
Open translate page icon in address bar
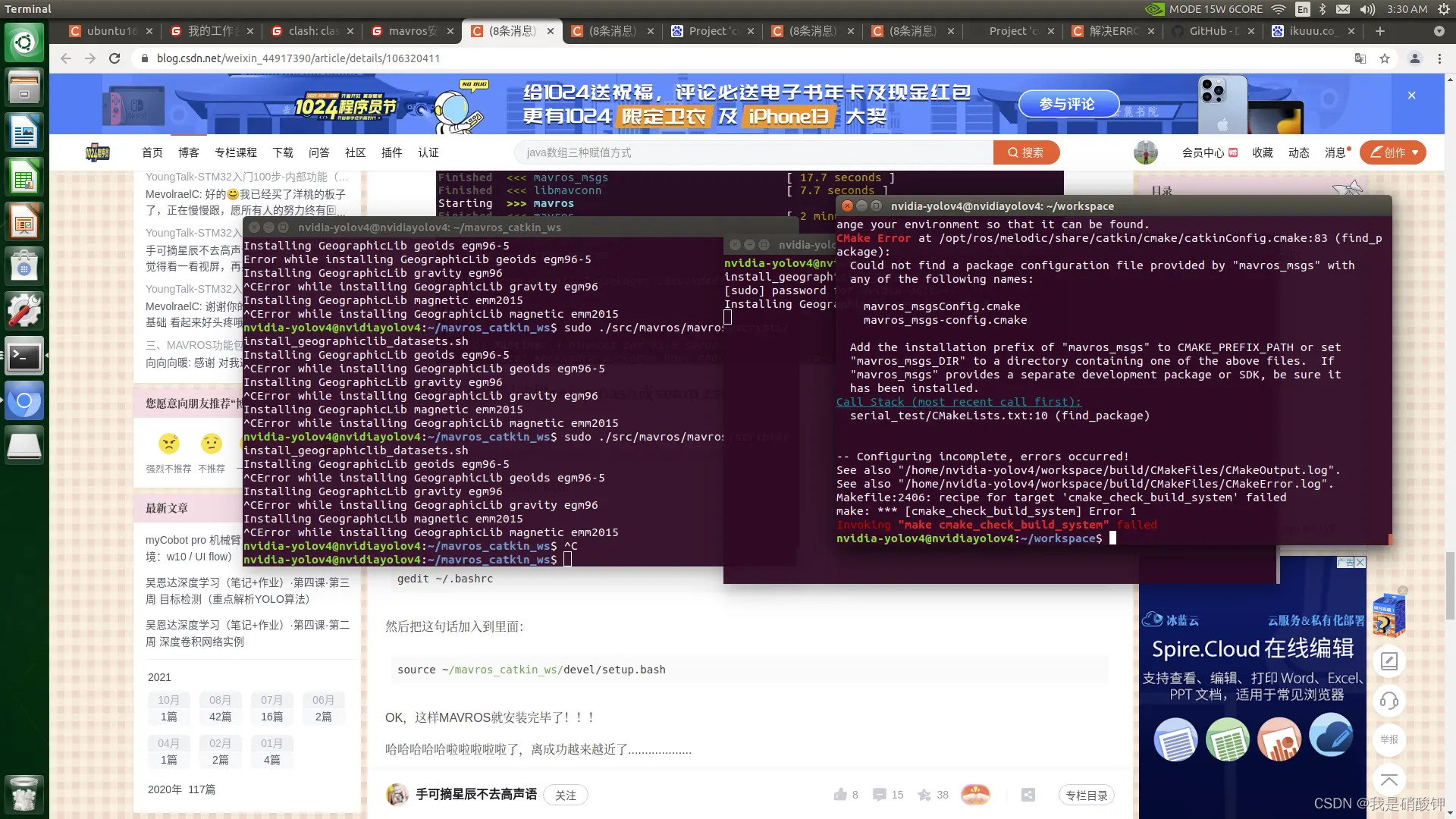(1360, 58)
